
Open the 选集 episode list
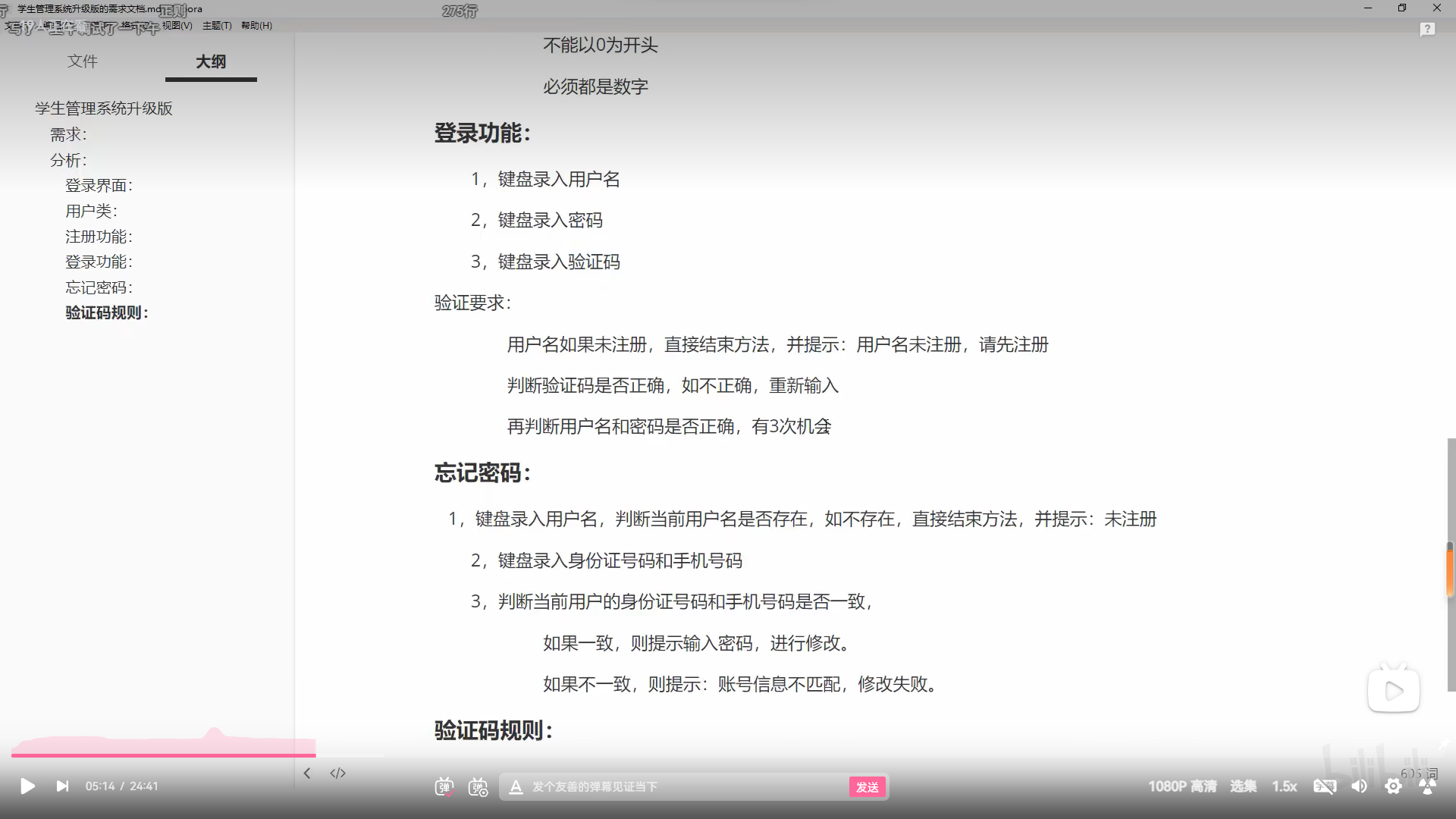point(1243,786)
